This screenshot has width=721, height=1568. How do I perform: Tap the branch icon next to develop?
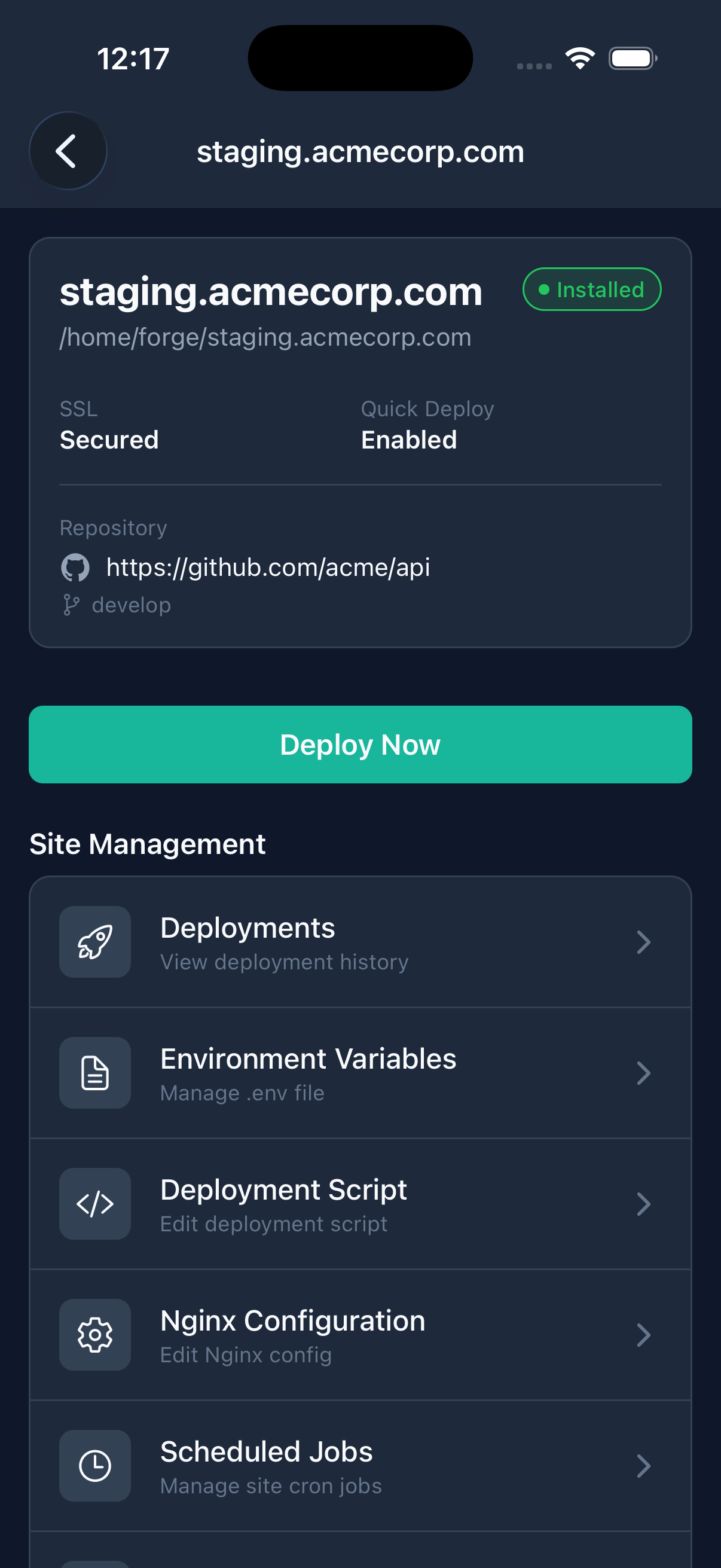point(72,605)
